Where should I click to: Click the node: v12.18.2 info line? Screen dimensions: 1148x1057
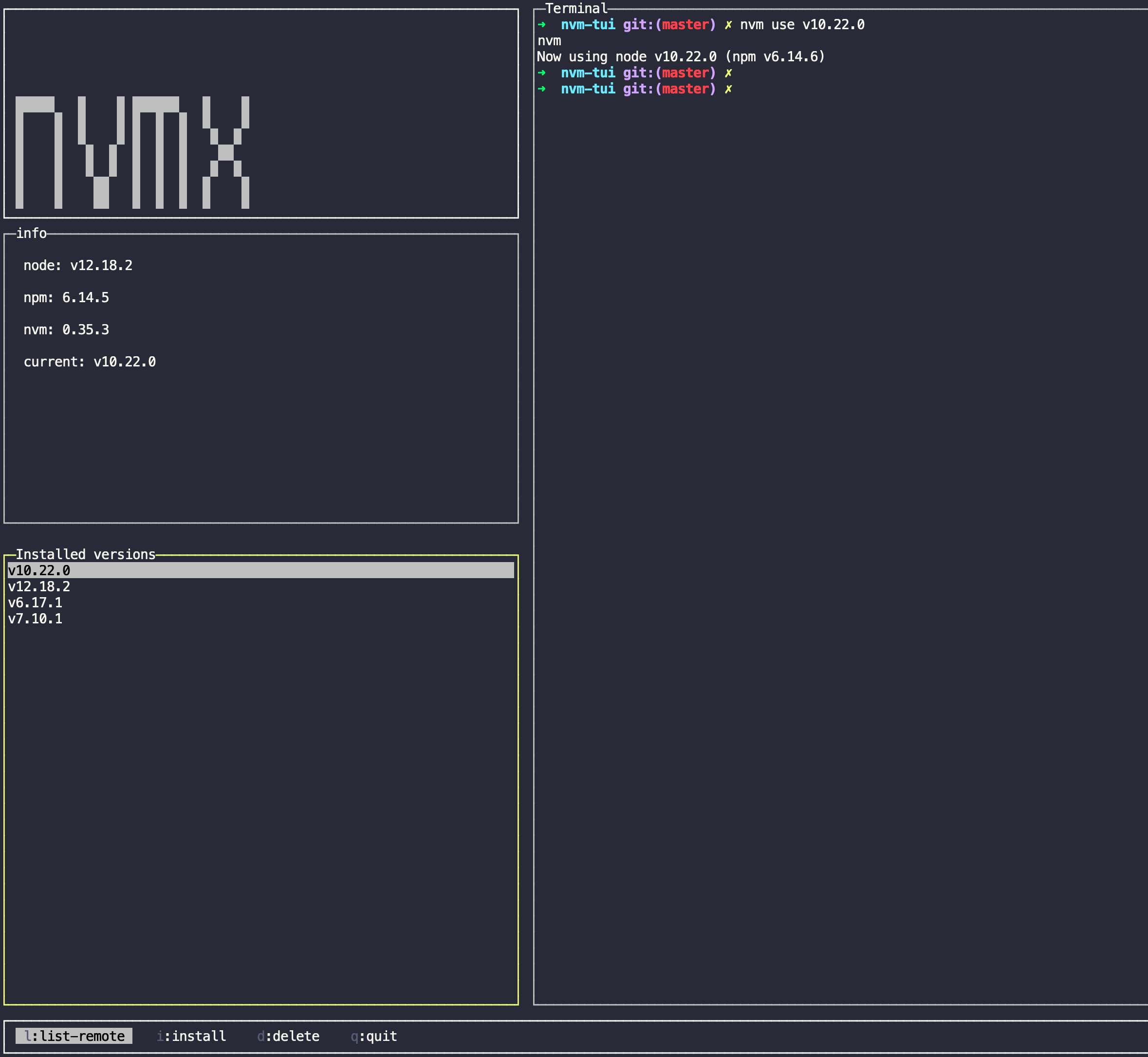[78, 265]
